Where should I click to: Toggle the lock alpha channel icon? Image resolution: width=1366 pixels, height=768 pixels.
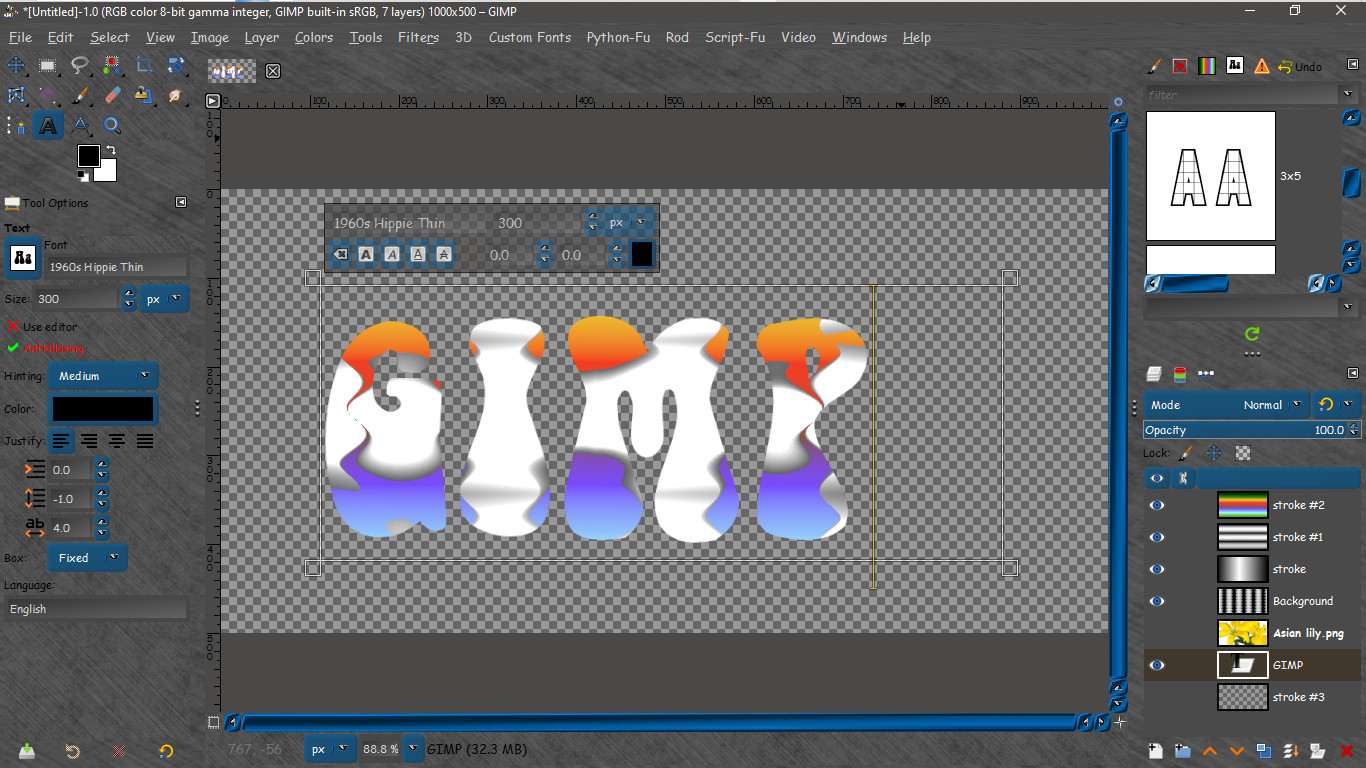(x=1243, y=453)
